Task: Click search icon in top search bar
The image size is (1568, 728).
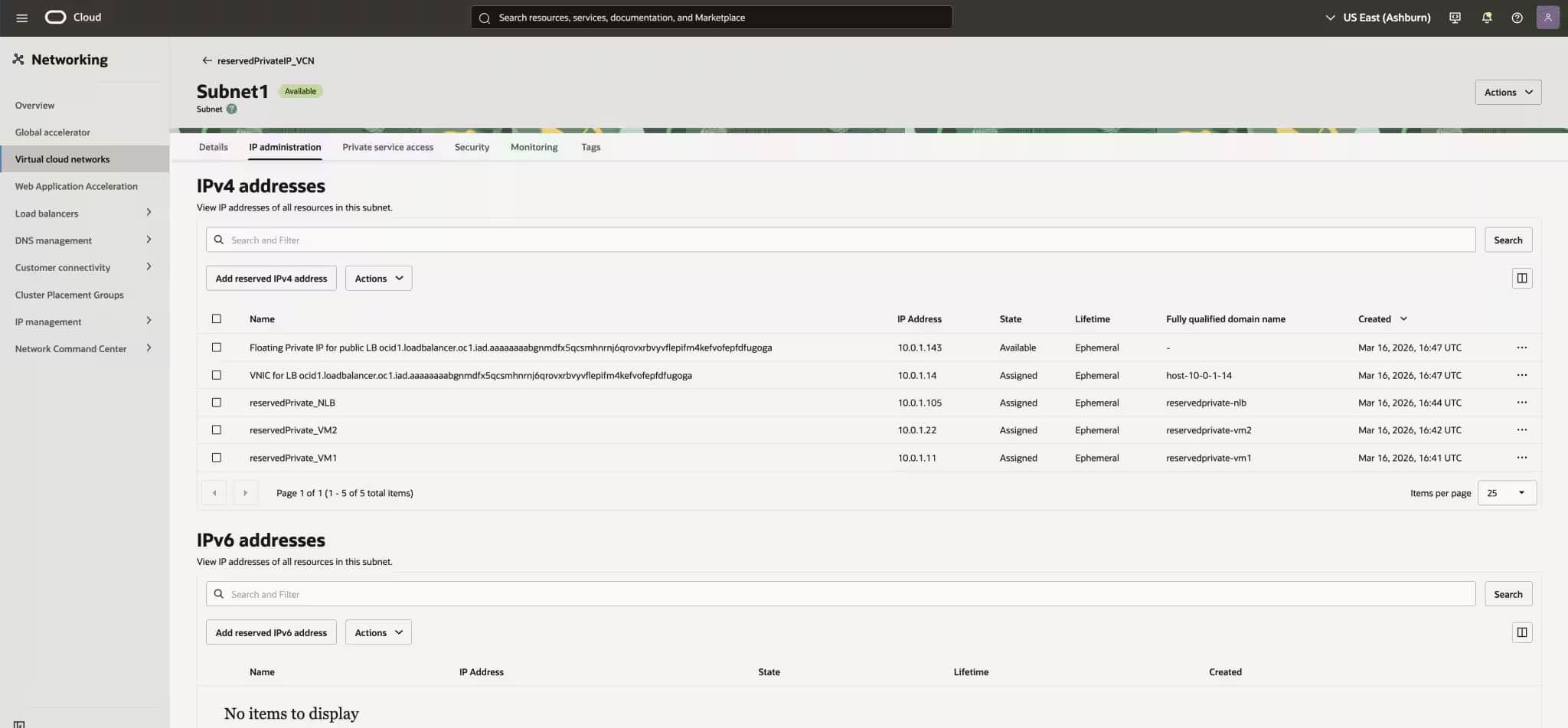Action: tap(485, 18)
